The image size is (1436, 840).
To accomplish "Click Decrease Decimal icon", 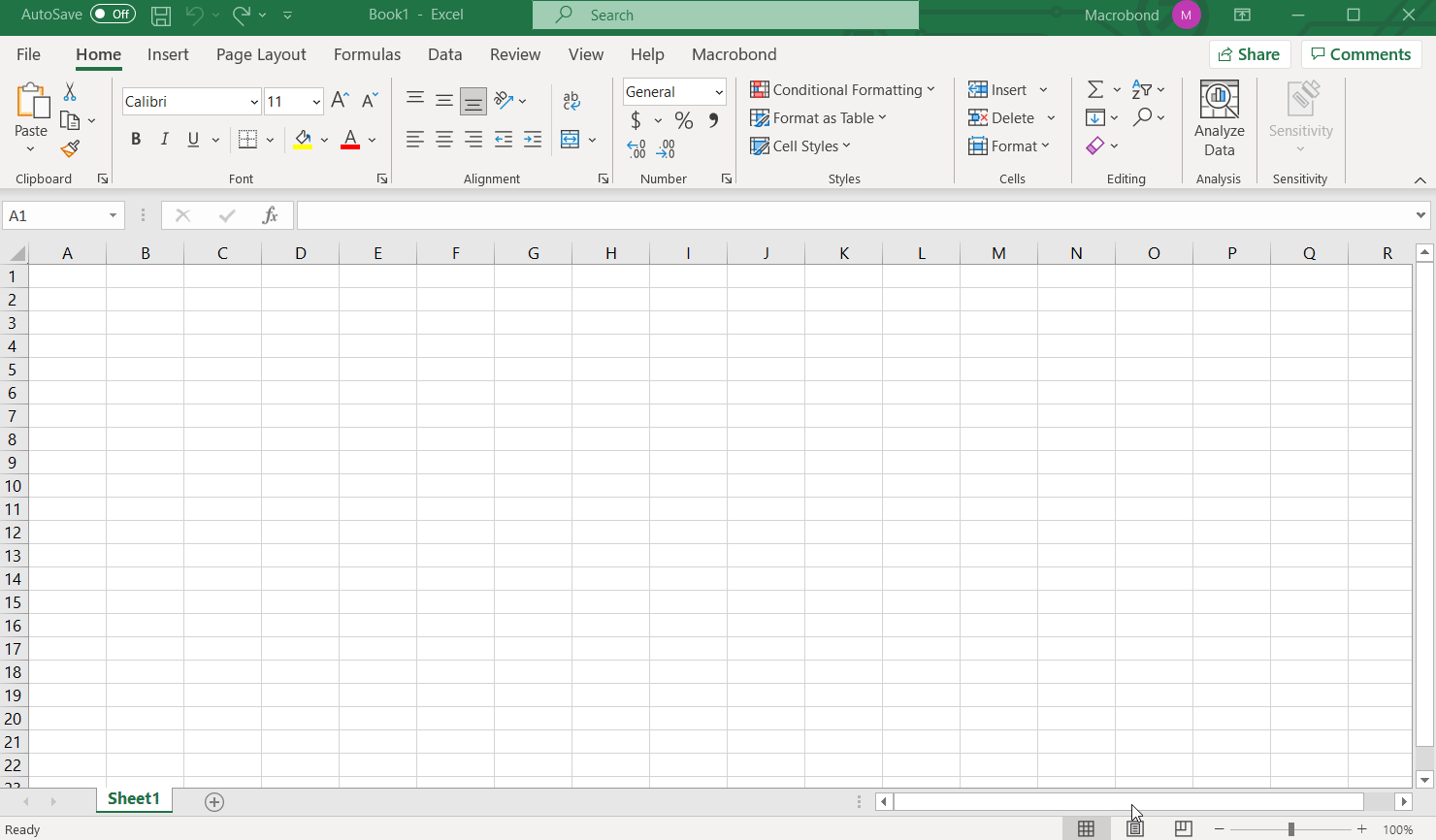I will coord(666,149).
